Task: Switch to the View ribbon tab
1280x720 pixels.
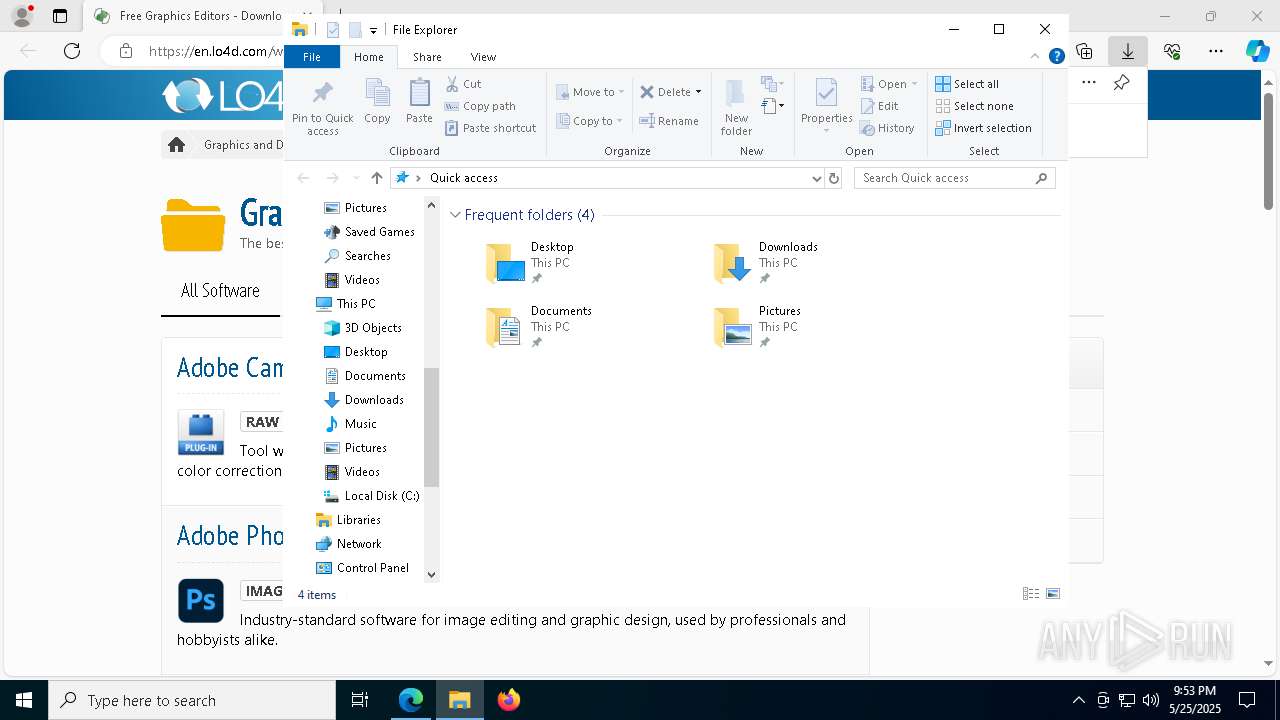Action: point(483,57)
